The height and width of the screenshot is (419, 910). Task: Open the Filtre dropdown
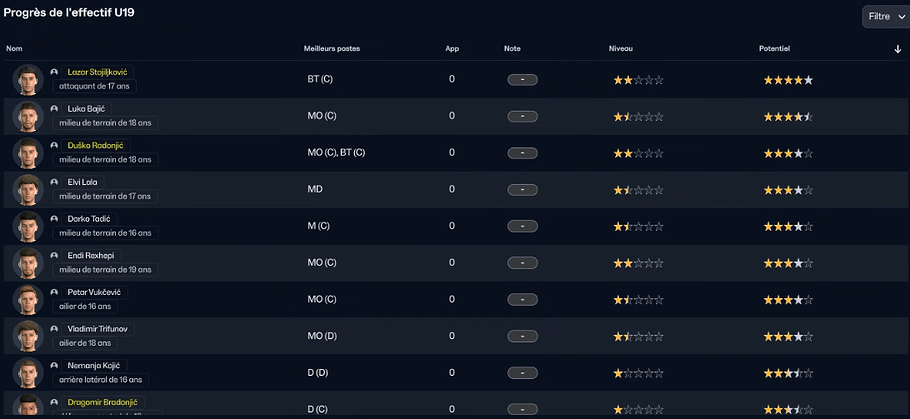coord(886,17)
